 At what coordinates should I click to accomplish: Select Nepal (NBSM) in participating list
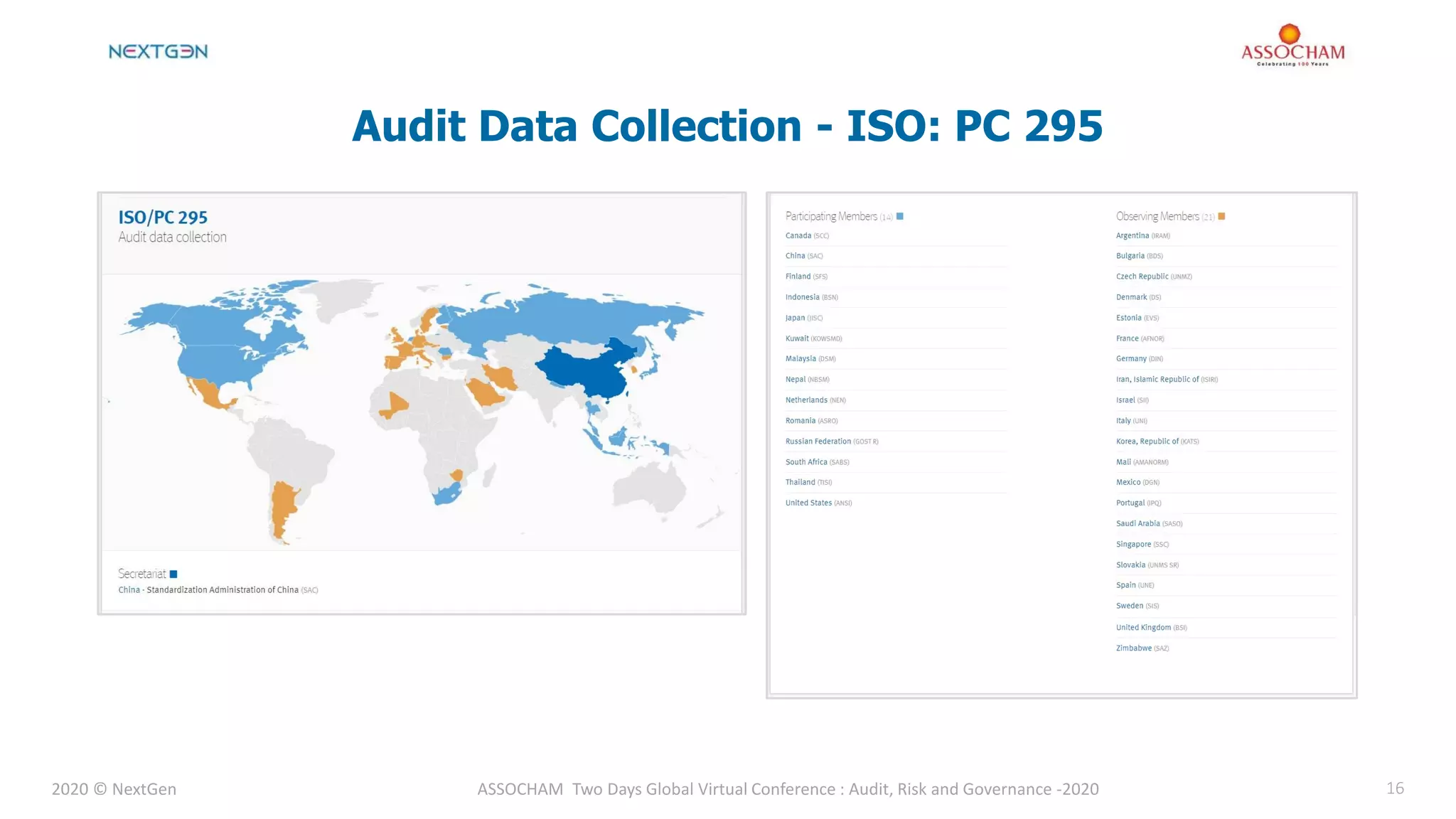pos(808,380)
